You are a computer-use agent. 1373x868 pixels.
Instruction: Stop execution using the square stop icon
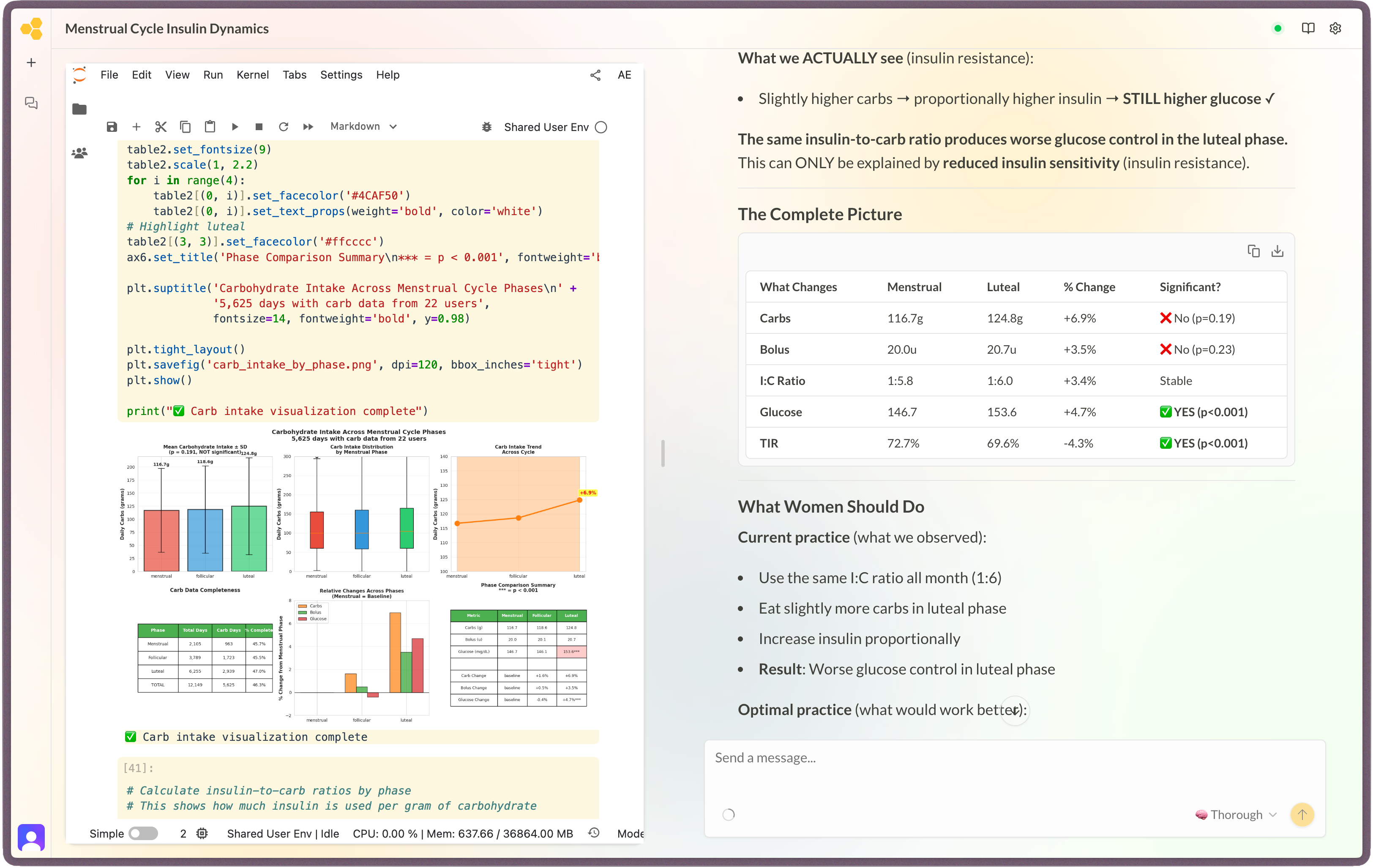pyautogui.click(x=259, y=126)
